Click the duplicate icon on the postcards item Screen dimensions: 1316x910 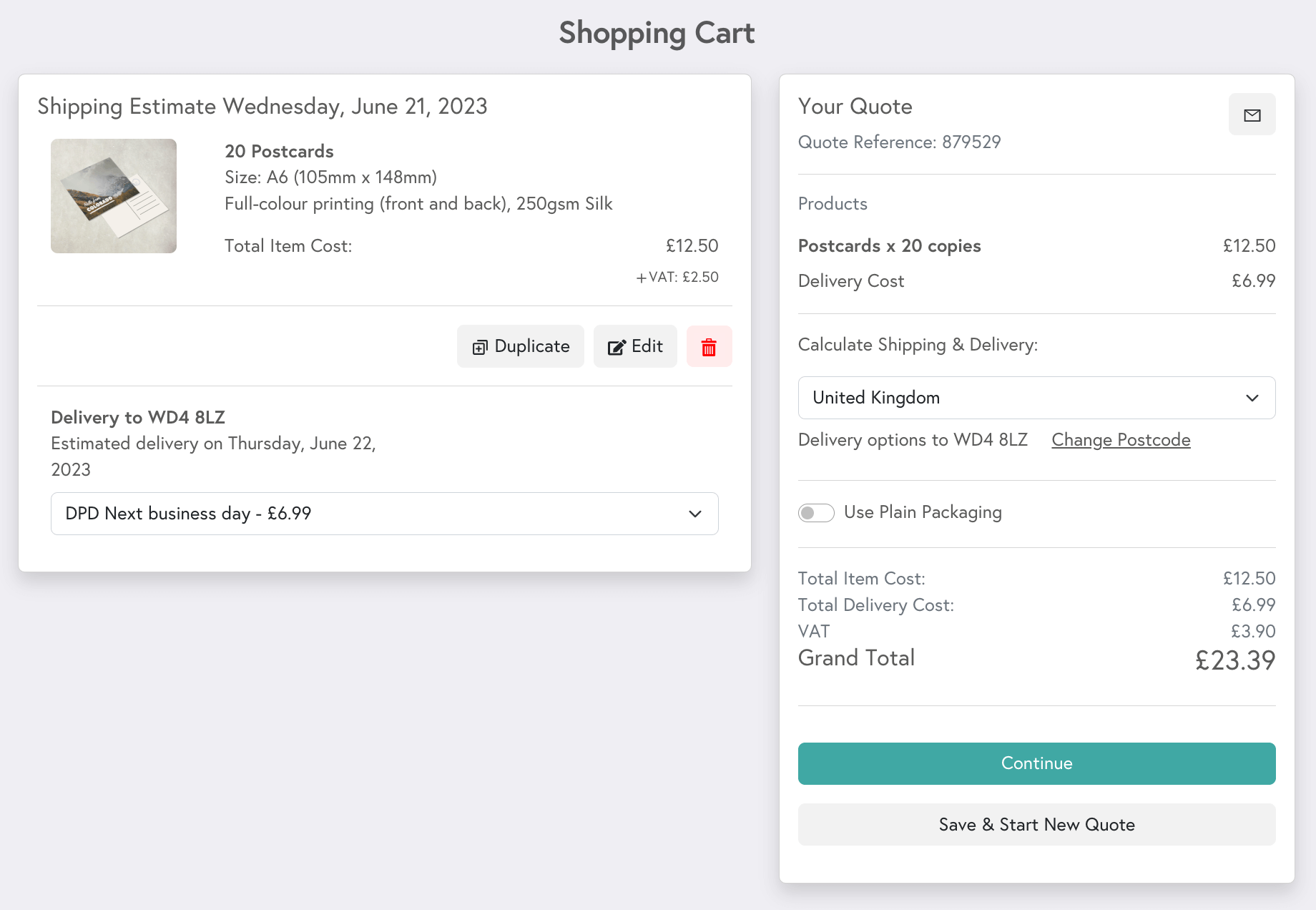tap(480, 346)
